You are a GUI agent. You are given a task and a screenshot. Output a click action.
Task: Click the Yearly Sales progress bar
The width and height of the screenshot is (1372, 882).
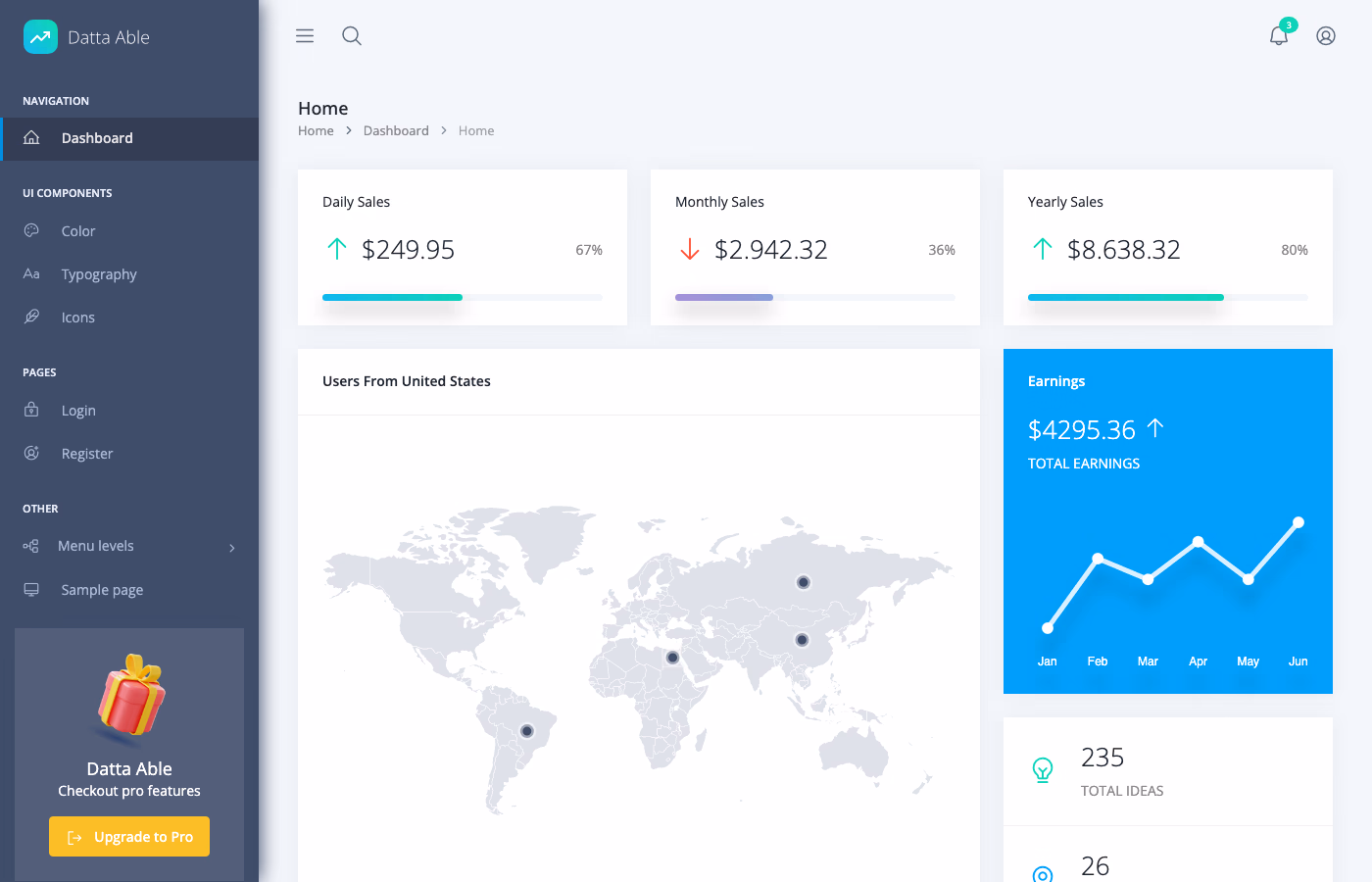tap(1168, 297)
